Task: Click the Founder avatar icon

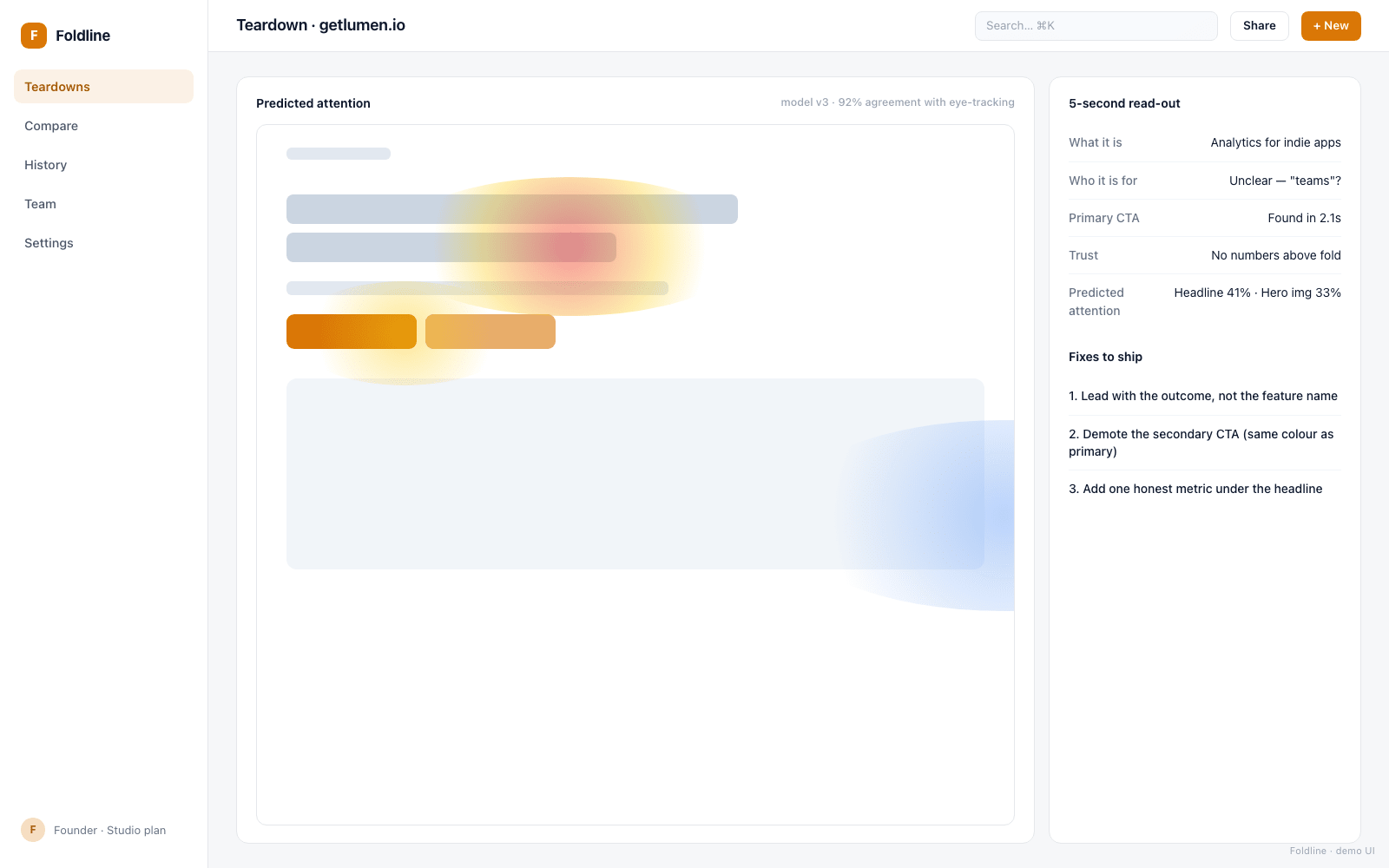Action: pyautogui.click(x=33, y=830)
